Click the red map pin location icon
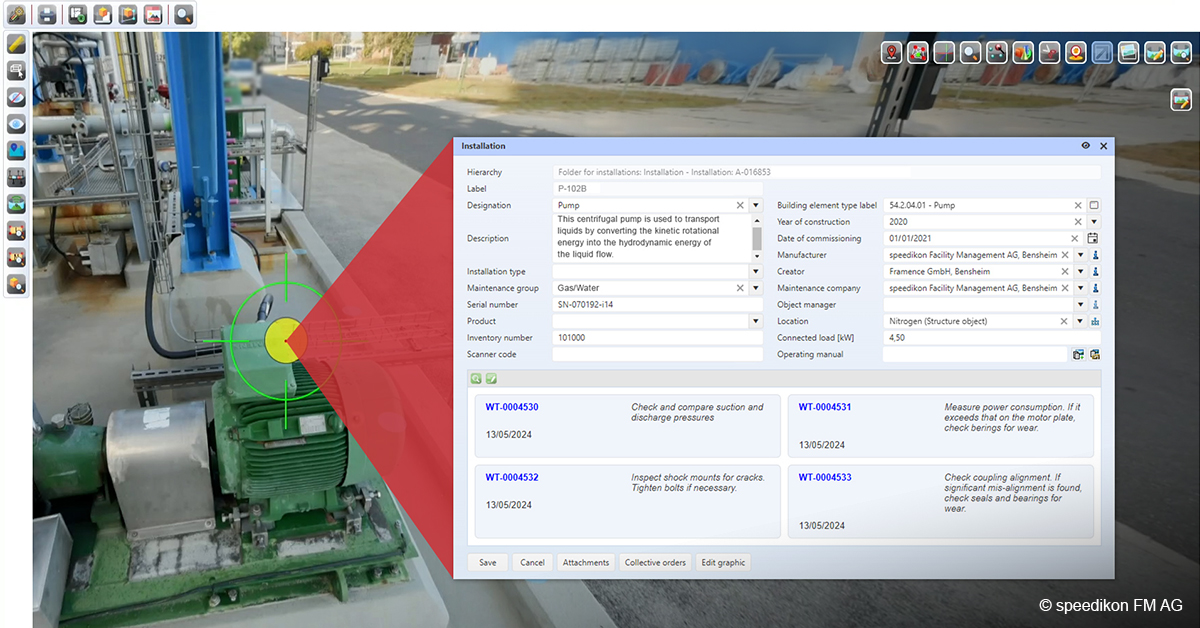The width and height of the screenshot is (1200, 628). (x=892, y=53)
